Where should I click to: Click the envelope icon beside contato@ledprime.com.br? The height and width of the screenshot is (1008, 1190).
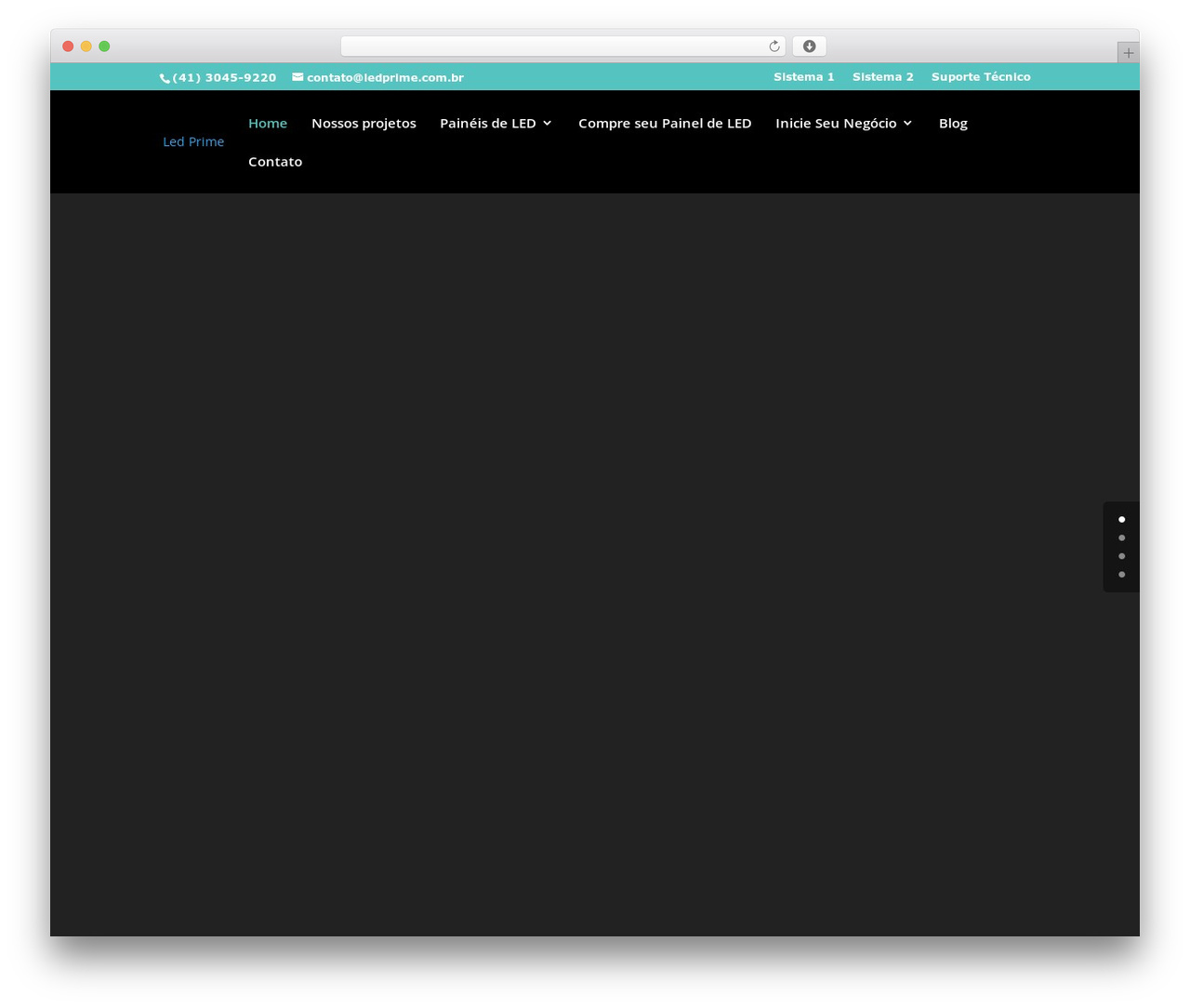pos(297,77)
